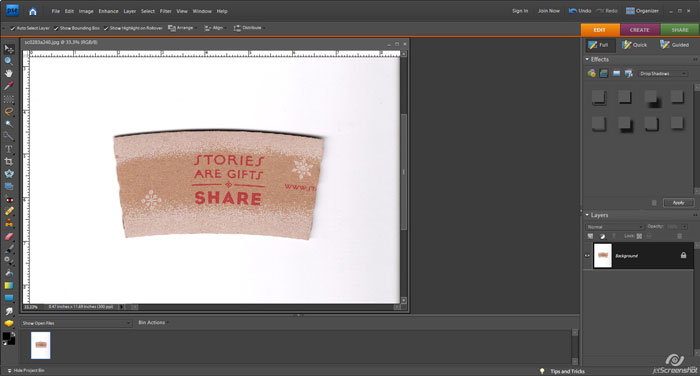Show Photo Effects in the Effects panel
The height and width of the screenshot is (376, 700).
[616, 73]
